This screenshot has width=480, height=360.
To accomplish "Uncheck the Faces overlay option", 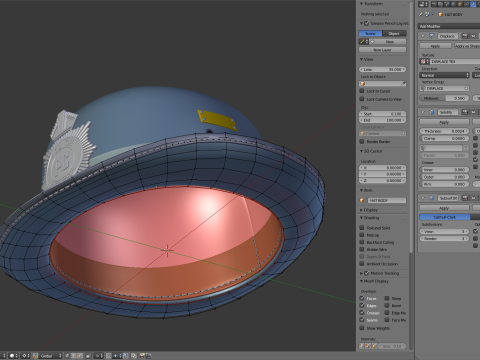I will 362,298.
